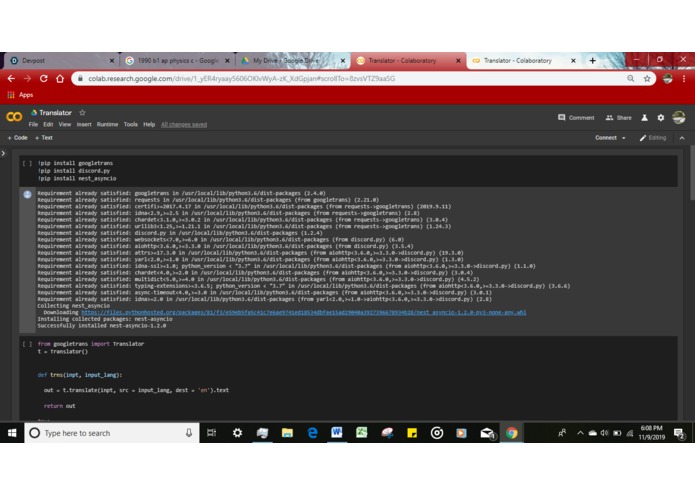The image size is (695, 494).
Task: Bookmark this page with the star
Action: [647, 79]
